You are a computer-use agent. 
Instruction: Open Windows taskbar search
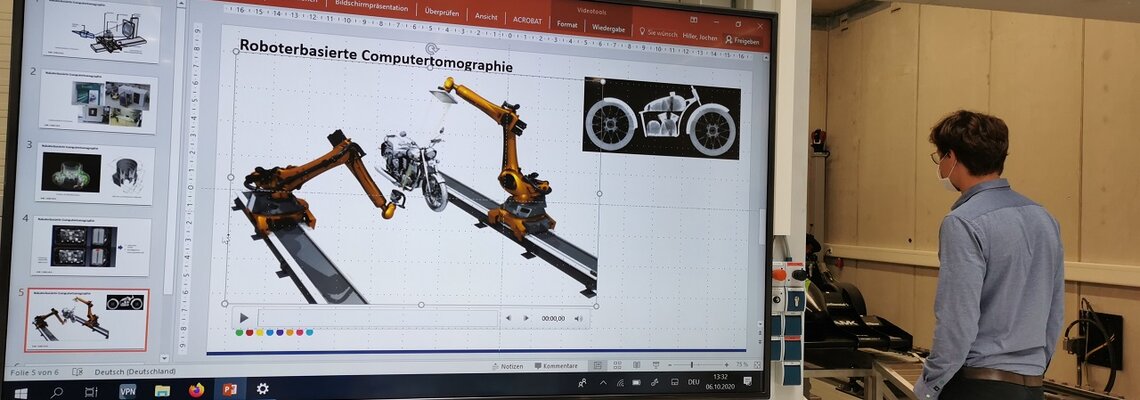pyautogui.click(x=57, y=392)
